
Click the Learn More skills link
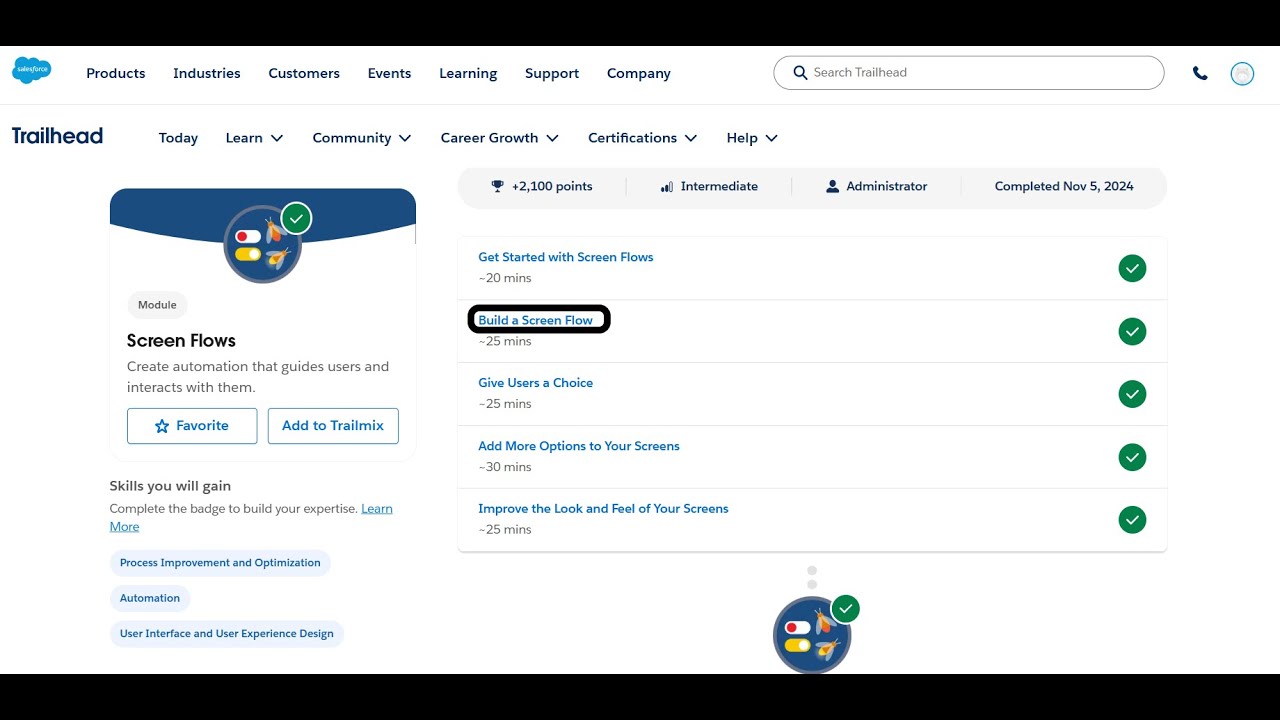click(377, 509)
